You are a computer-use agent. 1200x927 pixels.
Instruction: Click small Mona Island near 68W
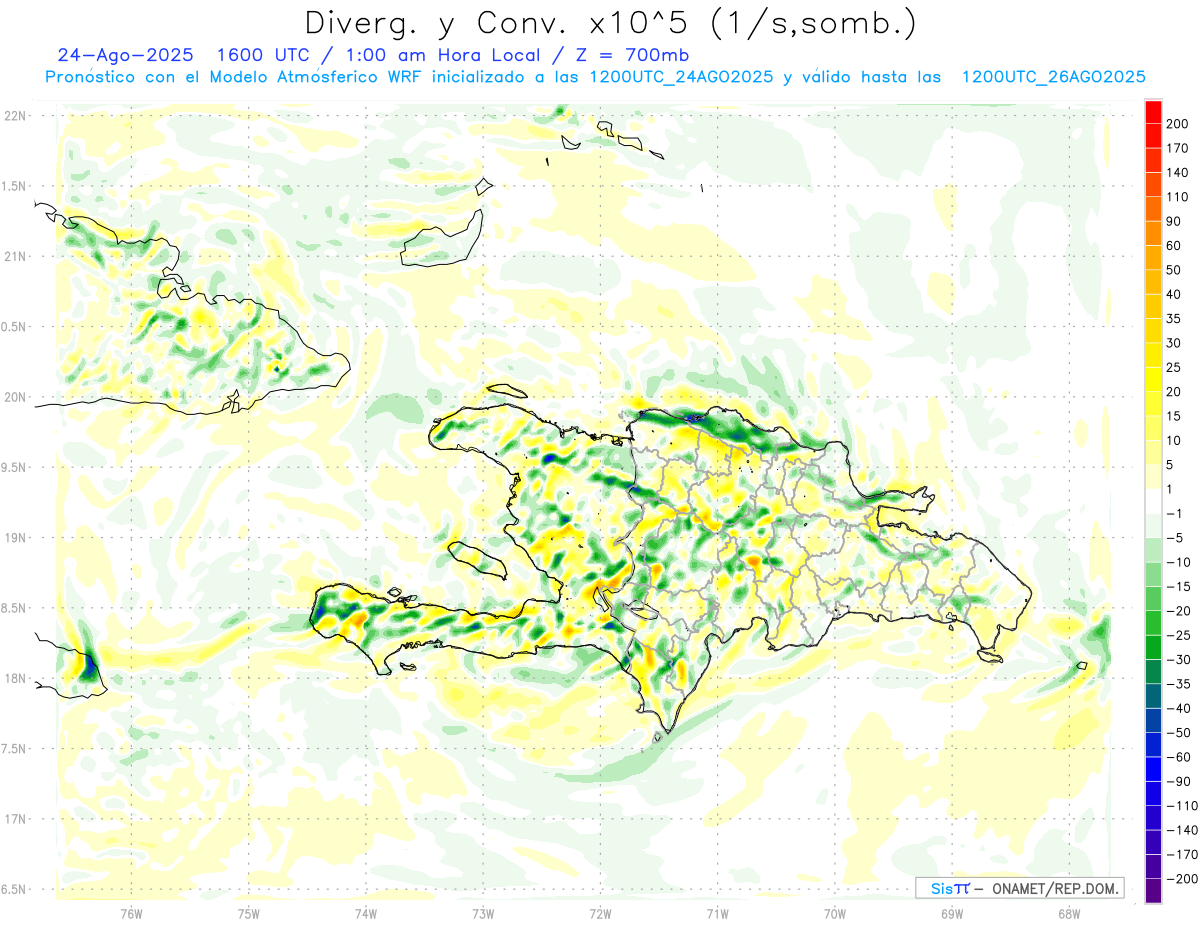(x=1081, y=666)
